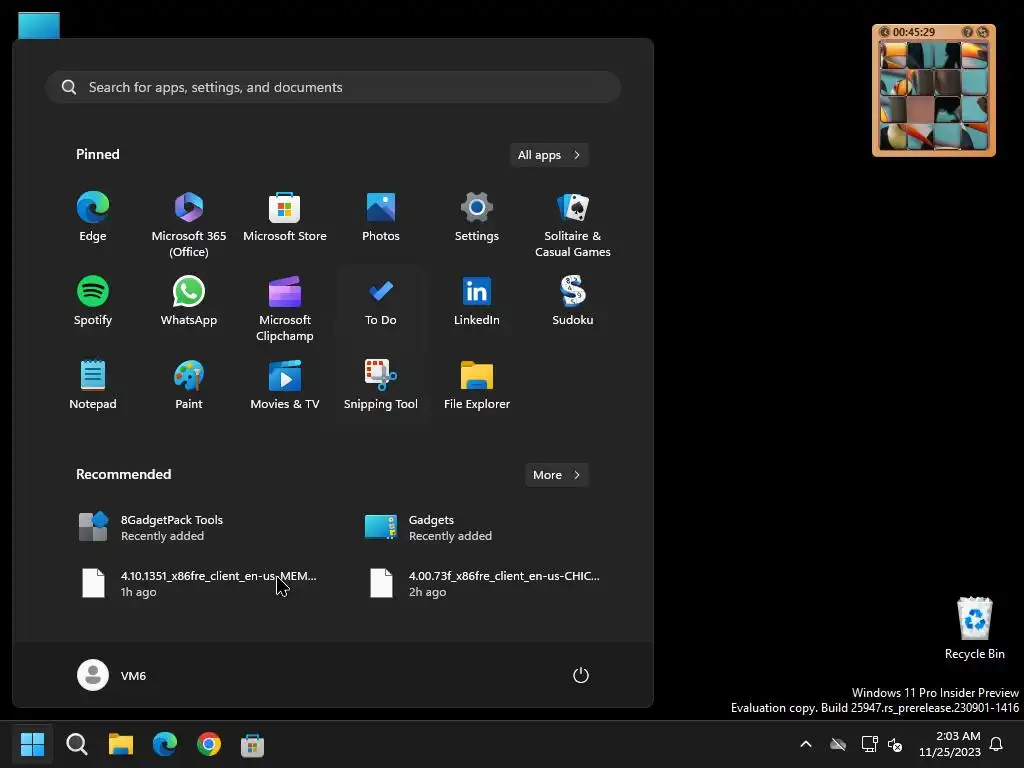Open the Photos app
Viewport: 1024px width, 768px height.
coord(381,217)
